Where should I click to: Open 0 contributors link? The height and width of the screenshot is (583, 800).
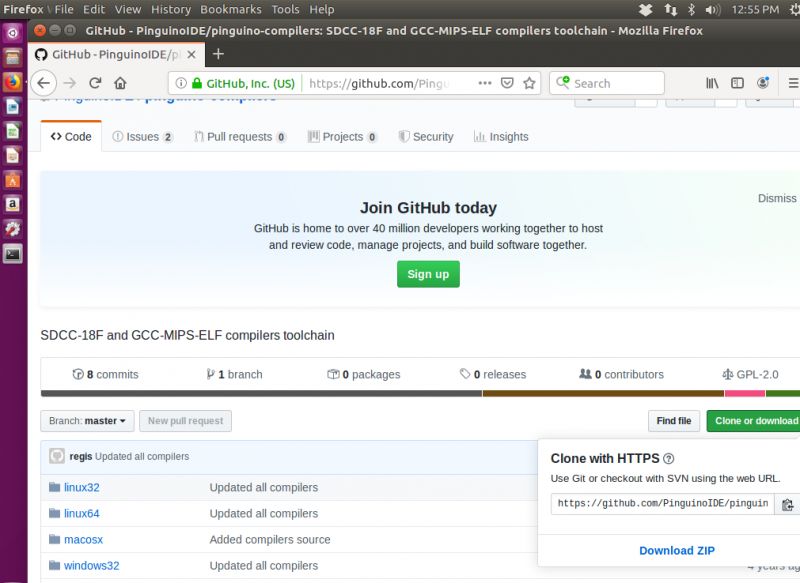point(621,374)
